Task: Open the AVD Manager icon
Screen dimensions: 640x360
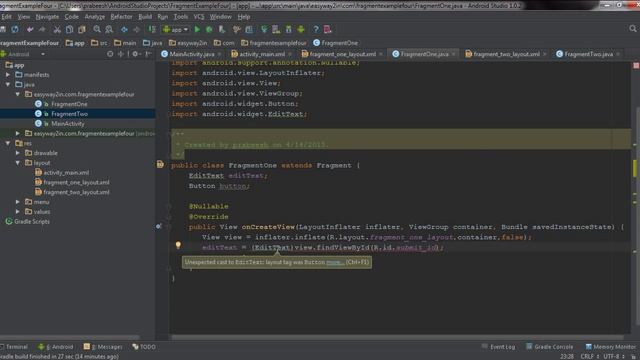Action: coord(276,29)
